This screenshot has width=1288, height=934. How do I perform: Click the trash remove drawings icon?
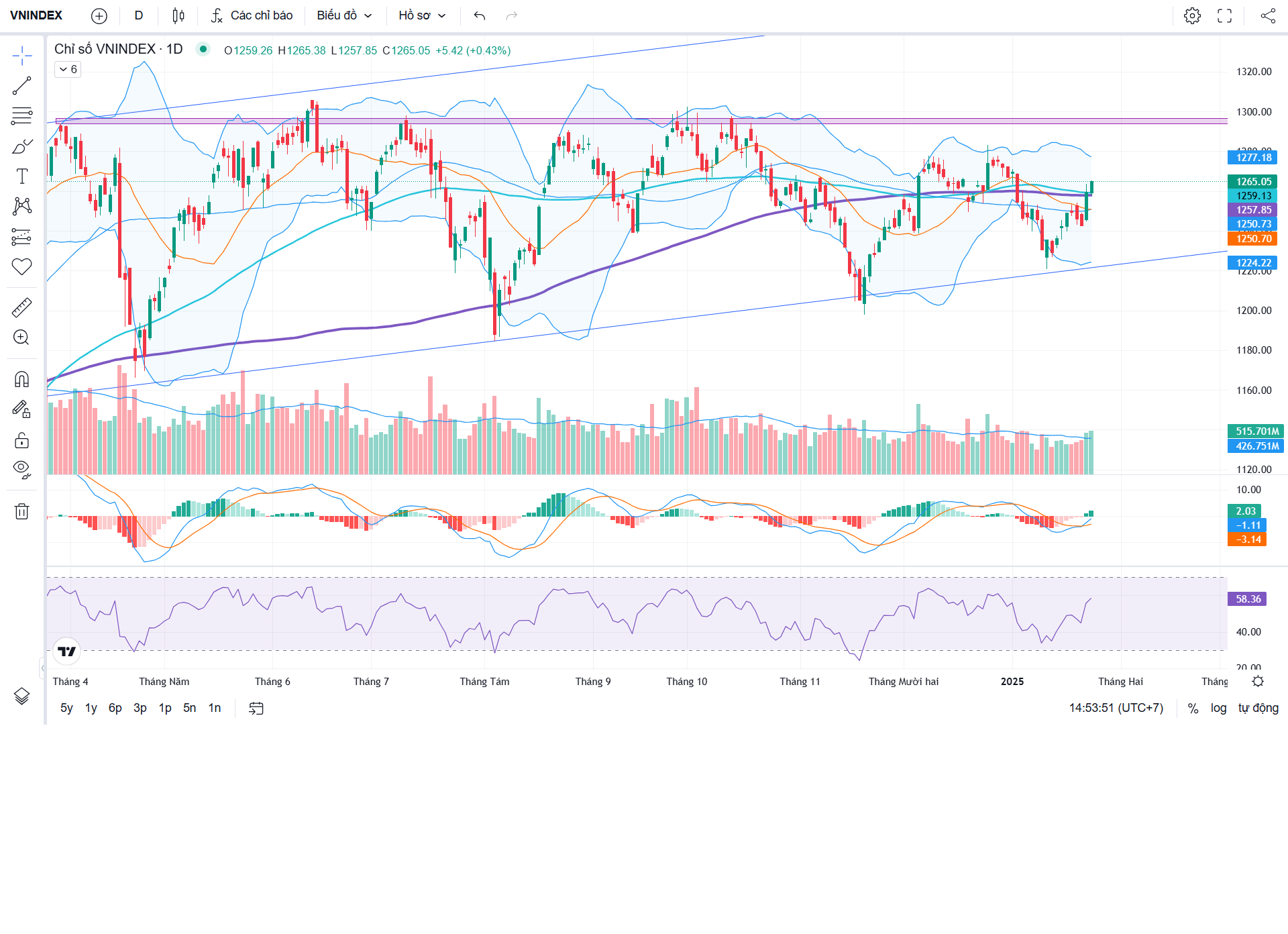tap(21, 512)
